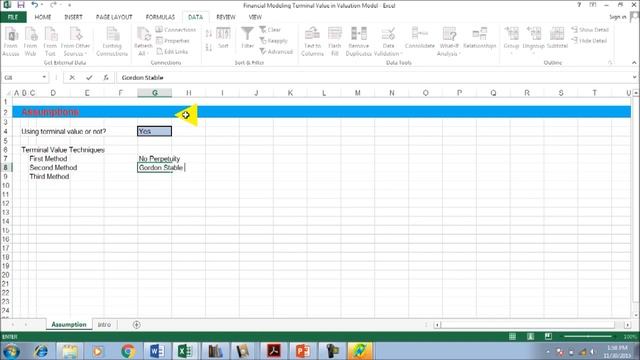Click Sign in link
Image resolution: width=640 pixels, height=360 pixels.
(618, 17)
